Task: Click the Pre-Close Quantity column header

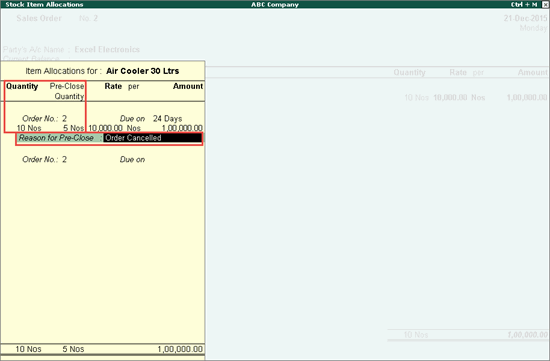Action: click(x=67, y=91)
